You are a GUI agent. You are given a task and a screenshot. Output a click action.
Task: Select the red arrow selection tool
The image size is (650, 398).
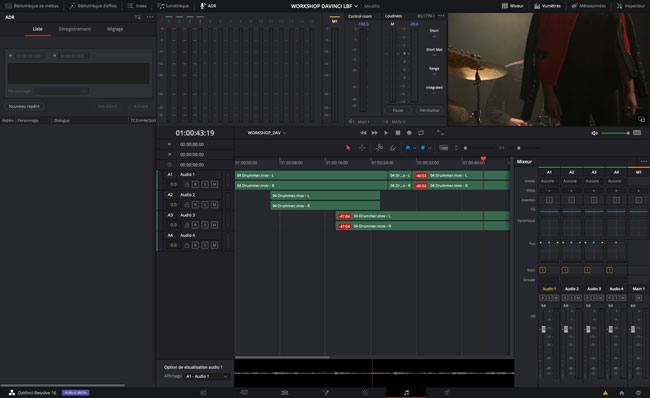click(348, 148)
